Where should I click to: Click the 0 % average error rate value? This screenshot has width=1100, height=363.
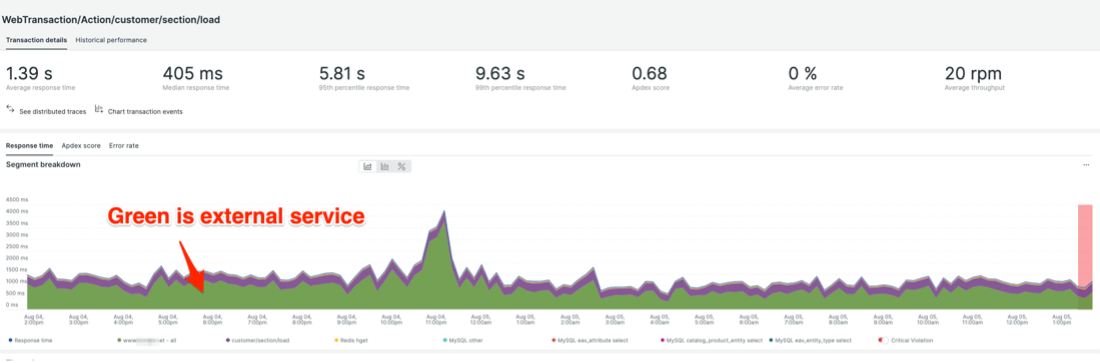[803, 73]
